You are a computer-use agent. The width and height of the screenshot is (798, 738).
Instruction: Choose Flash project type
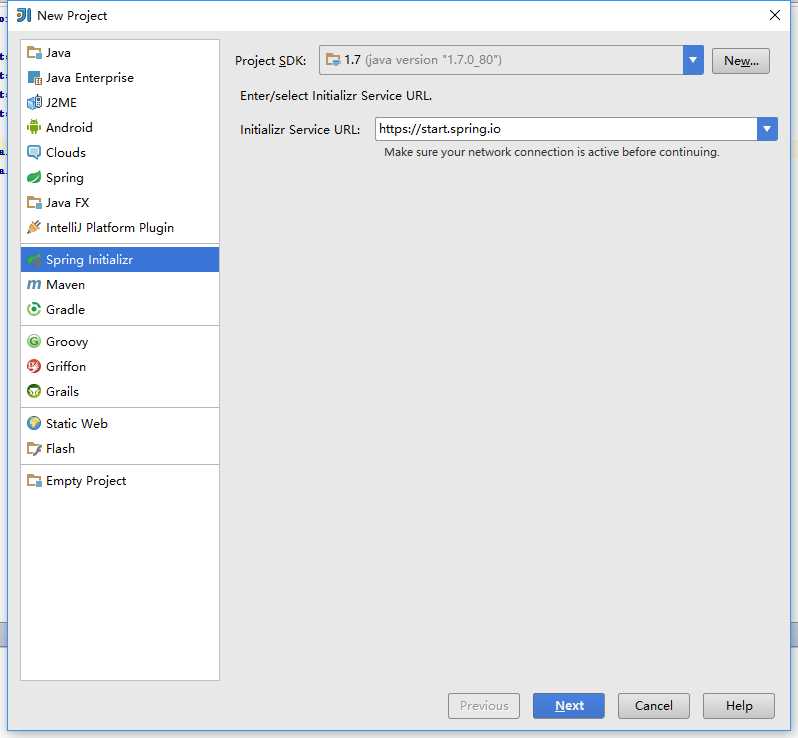tap(120, 448)
